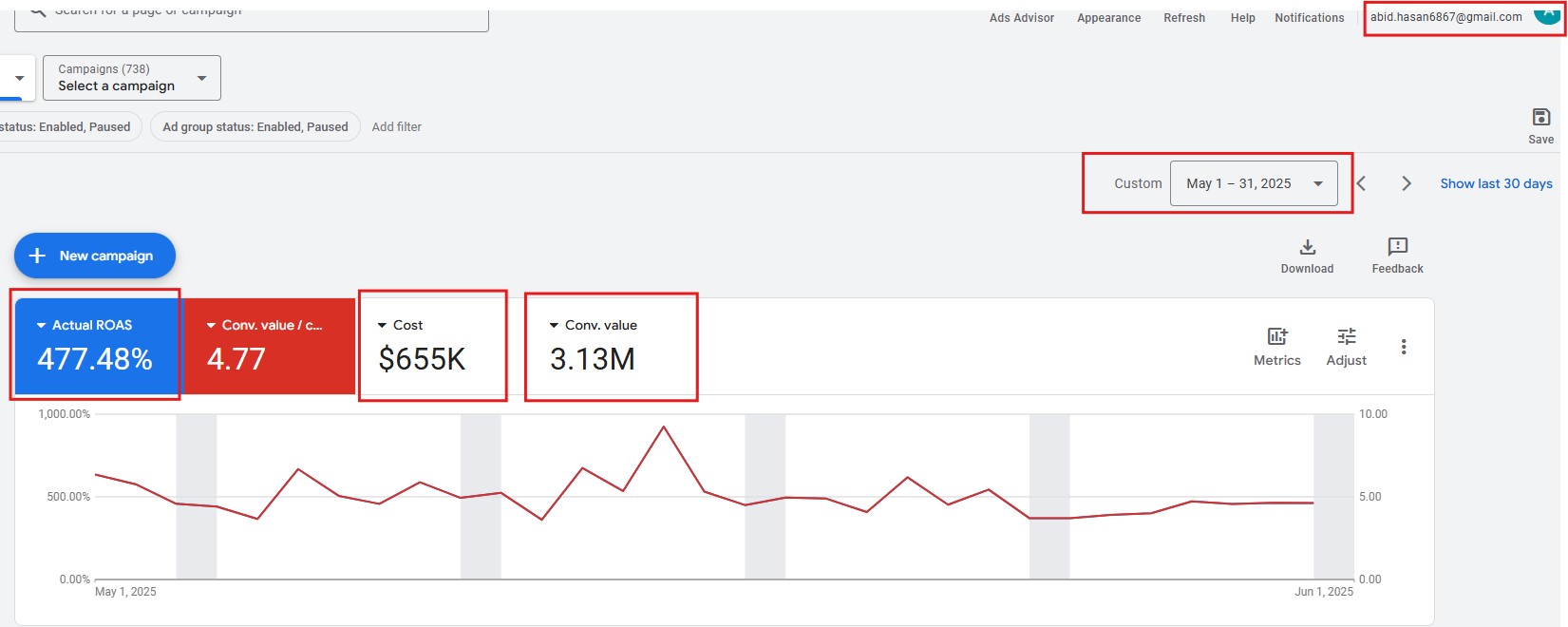
Task: Click the Add filter button
Action: tap(396, 126)
